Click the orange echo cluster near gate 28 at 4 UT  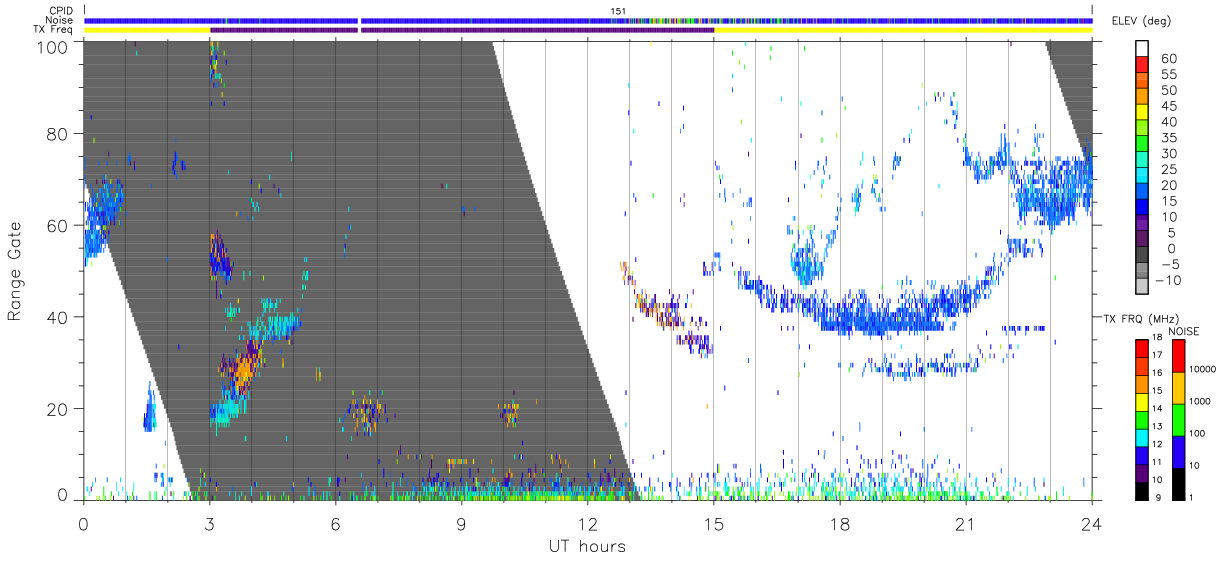click(243, 370)
